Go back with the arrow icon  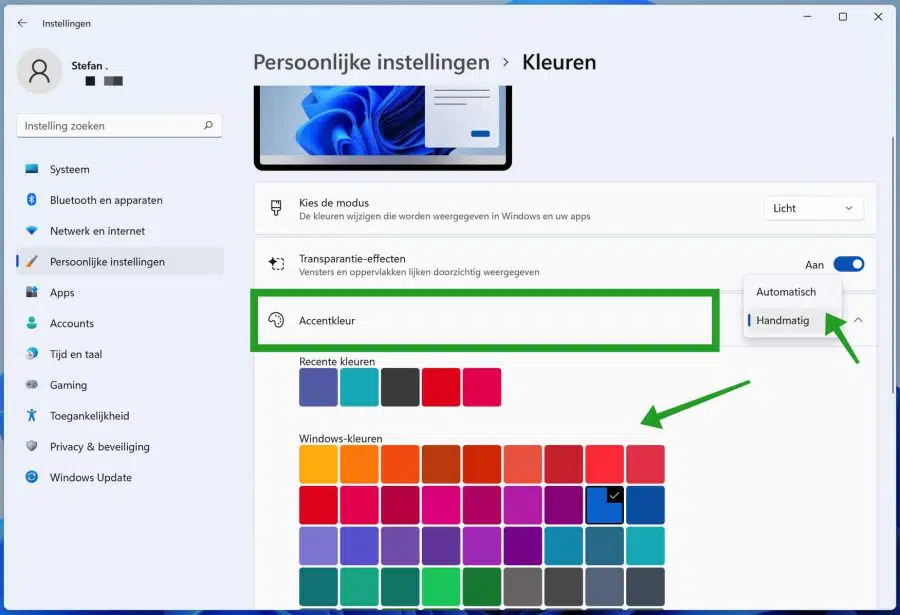click(x=22, y=23)
